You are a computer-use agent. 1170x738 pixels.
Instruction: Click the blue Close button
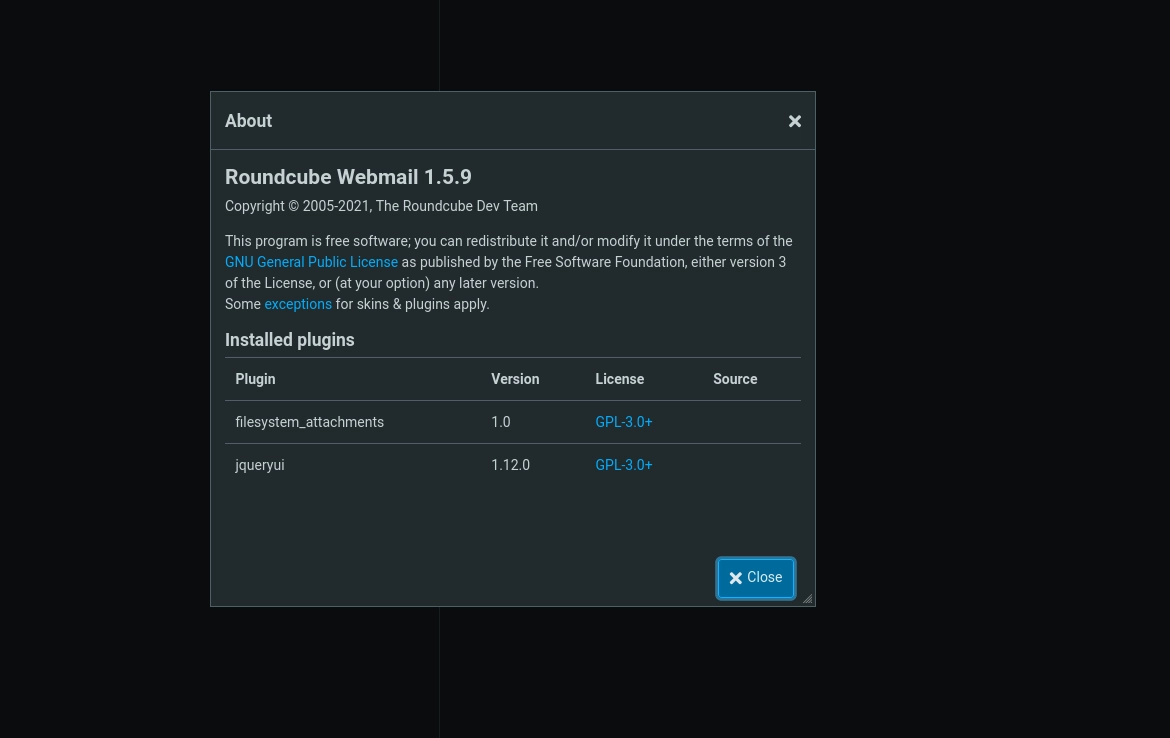755,578
